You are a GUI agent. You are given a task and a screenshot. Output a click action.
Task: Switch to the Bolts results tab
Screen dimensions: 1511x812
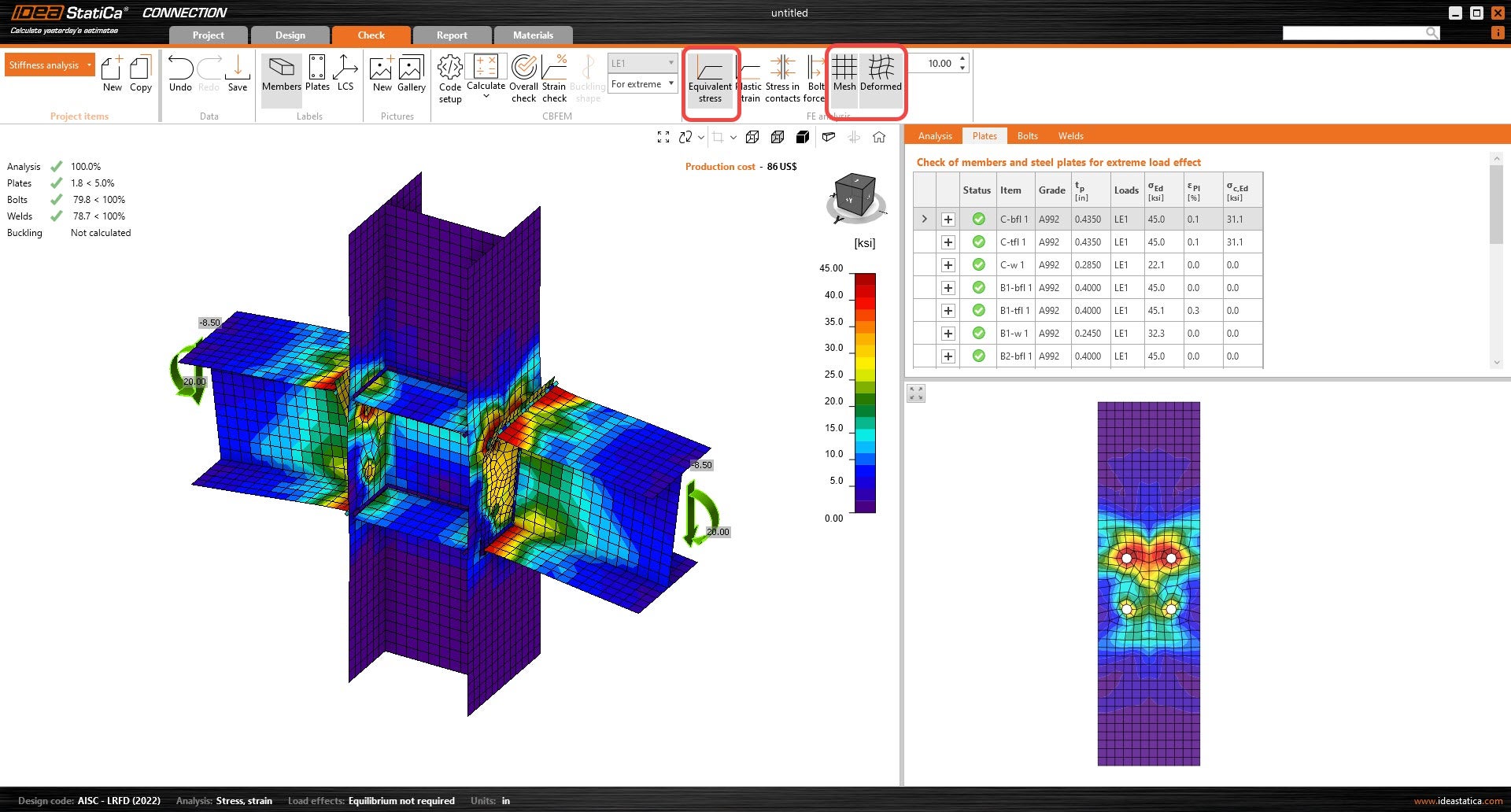(x=1027, y=135)
